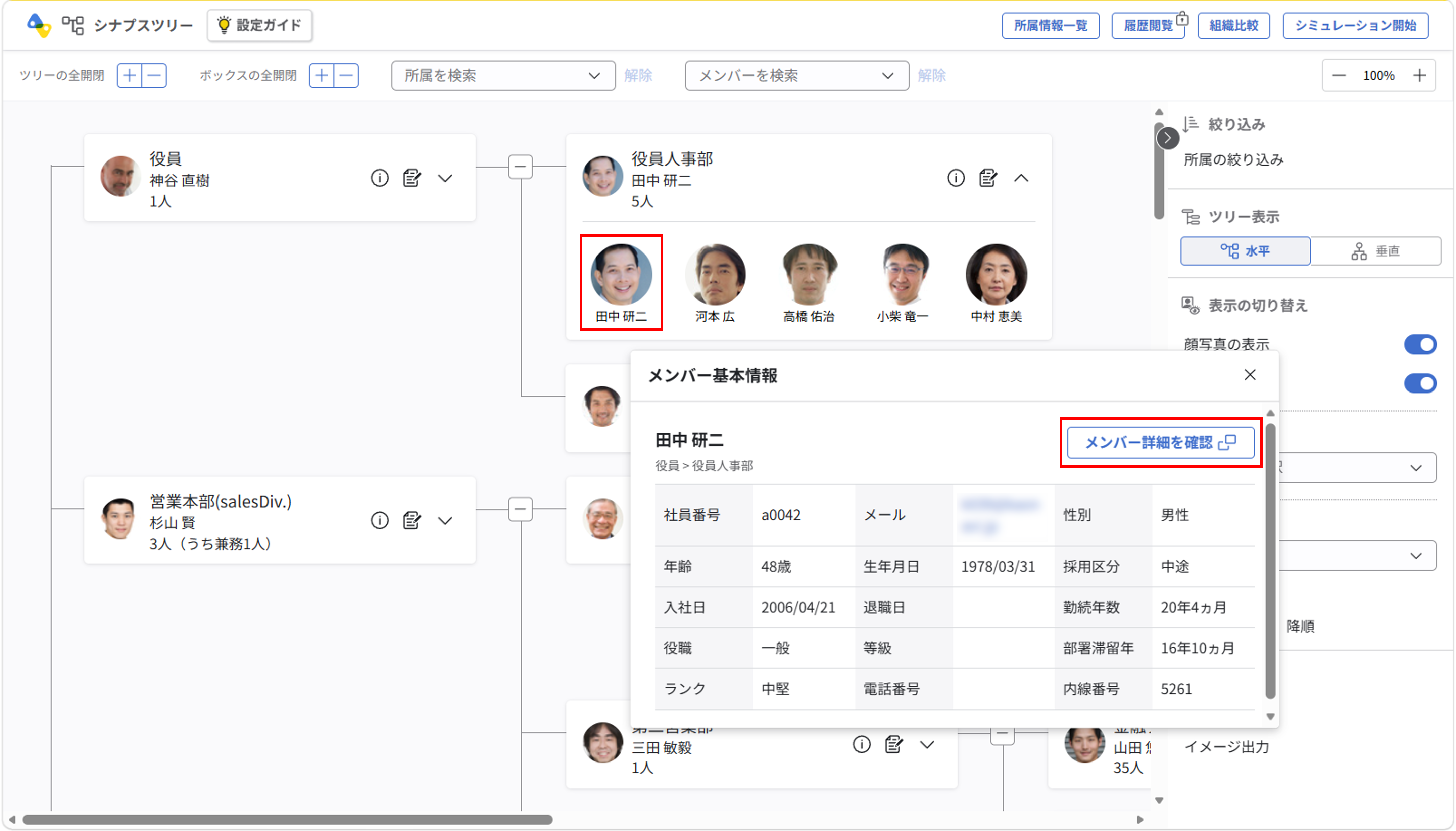Click extension number 5261
Viewport: 1456px width, 831px height.
point(1176,689)
